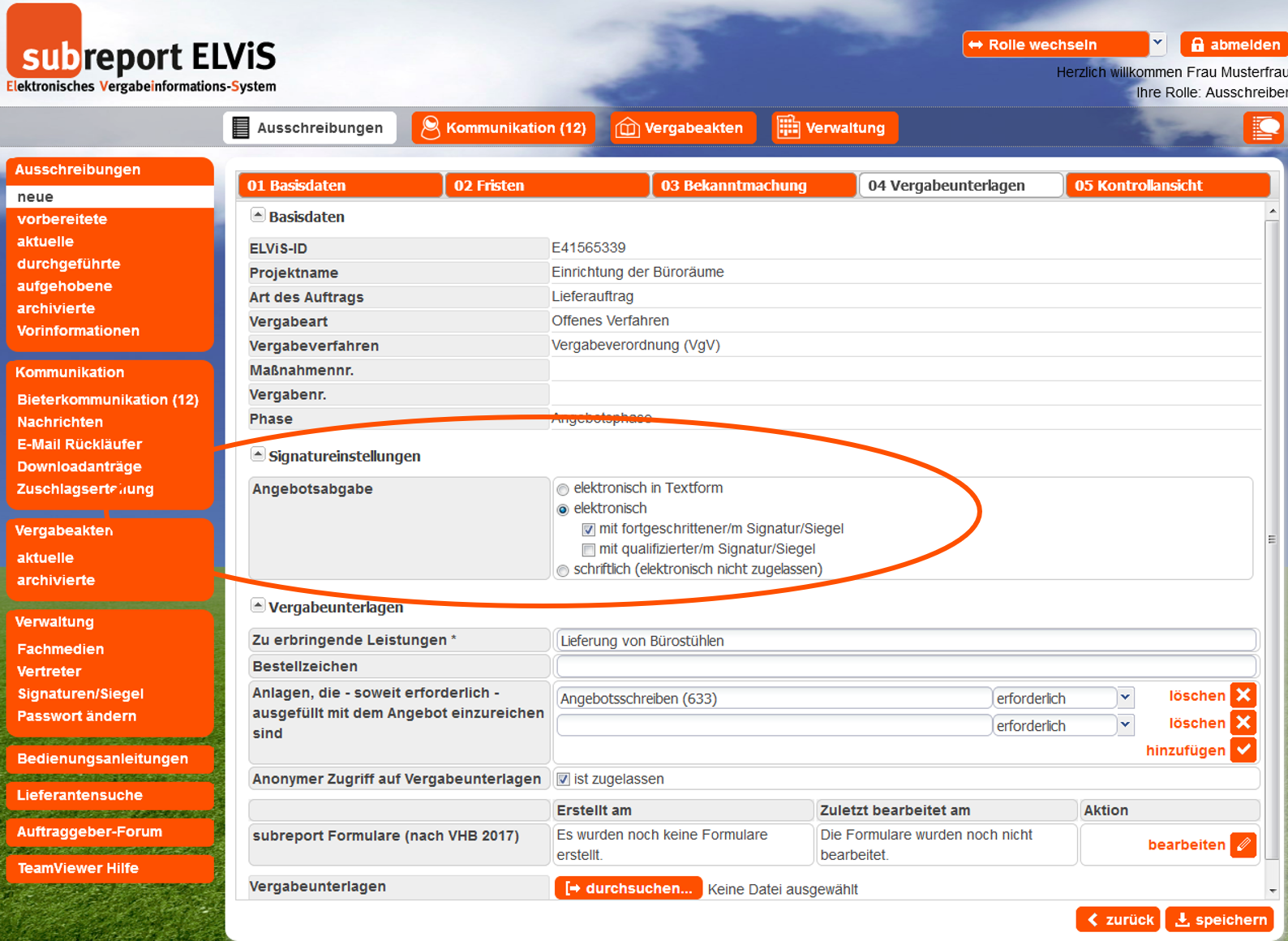This screenshot has width=1288, height=941.
Task: Click the pencil icon next to bearbeiten
Action: (x=1243, y=844)
